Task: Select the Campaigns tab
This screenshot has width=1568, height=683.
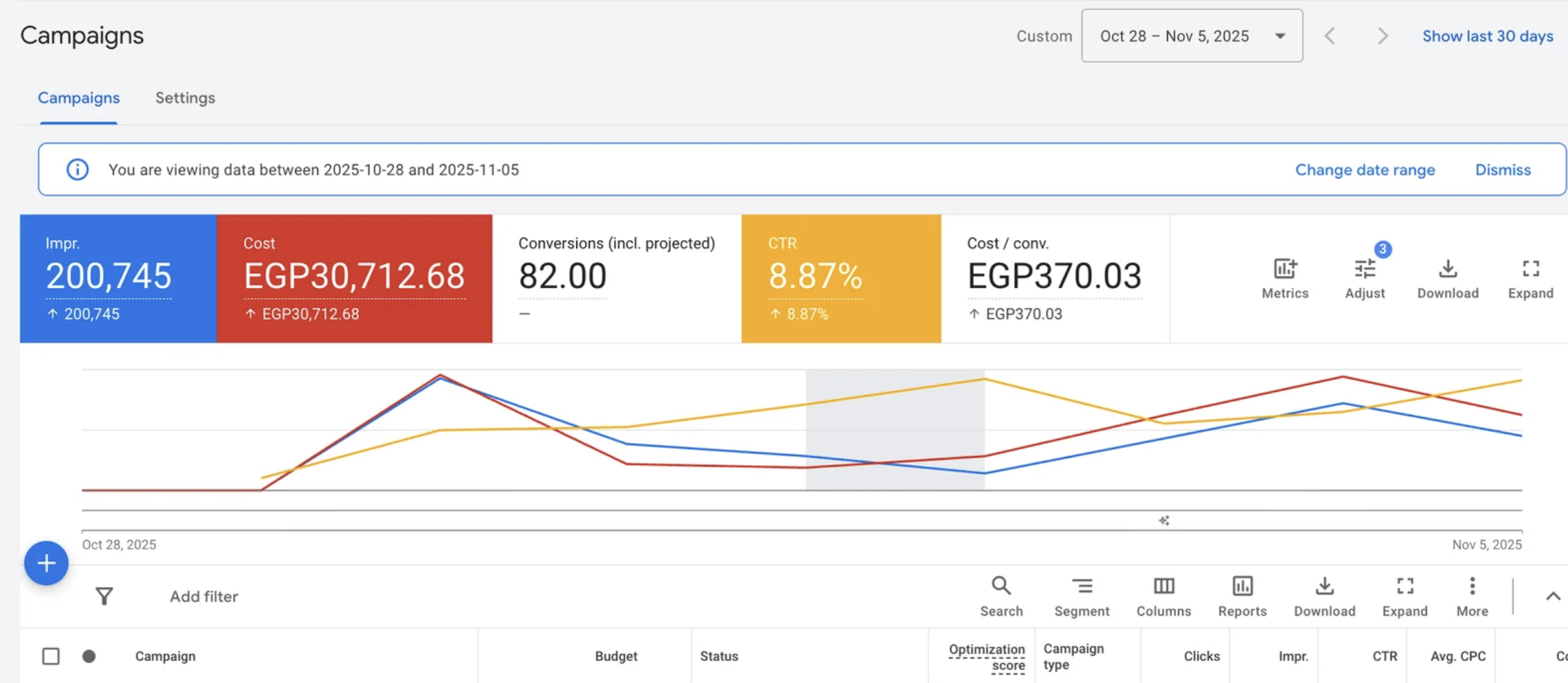Action: 79,98
